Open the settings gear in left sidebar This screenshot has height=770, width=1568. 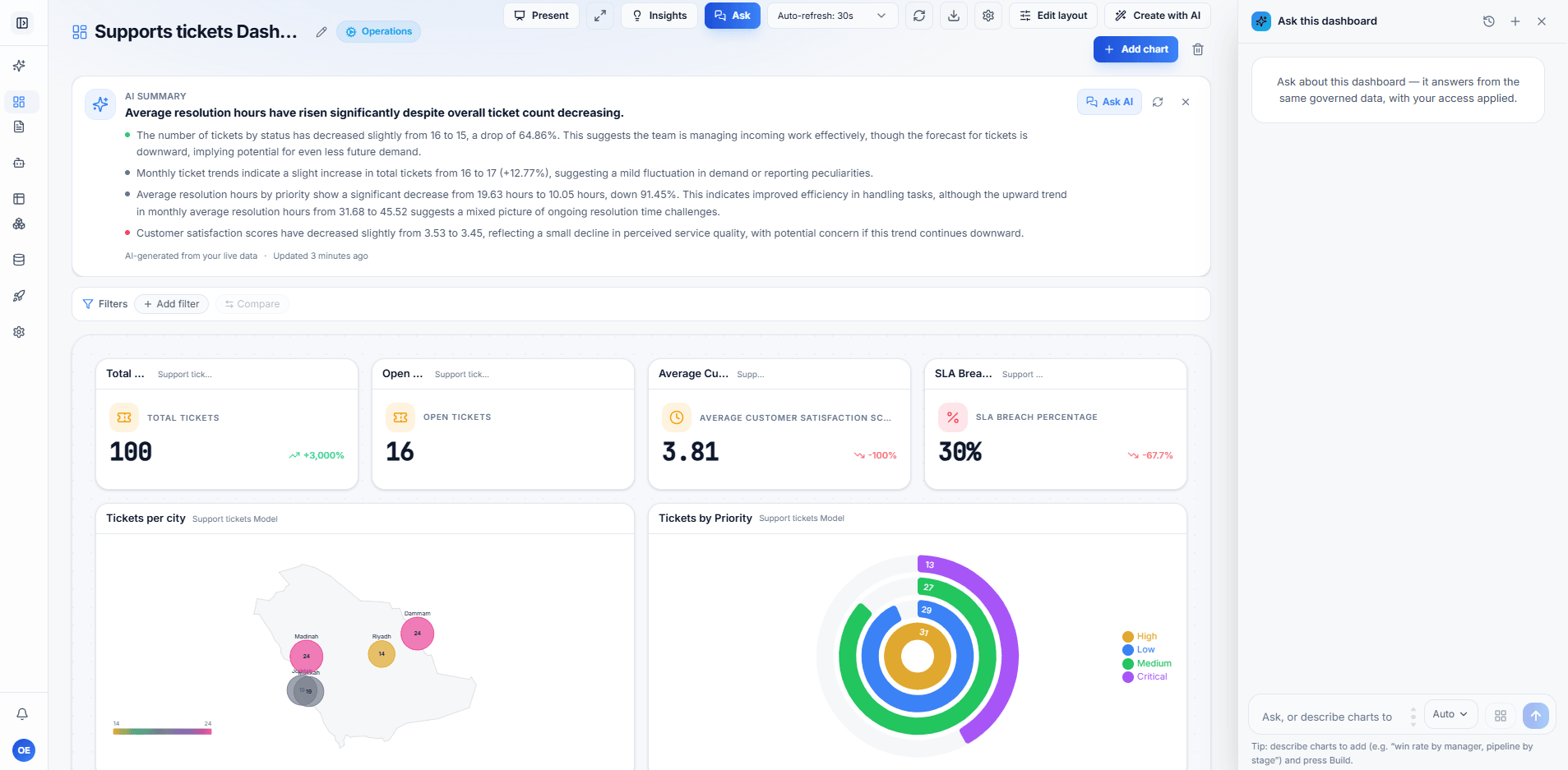[19, 332]
